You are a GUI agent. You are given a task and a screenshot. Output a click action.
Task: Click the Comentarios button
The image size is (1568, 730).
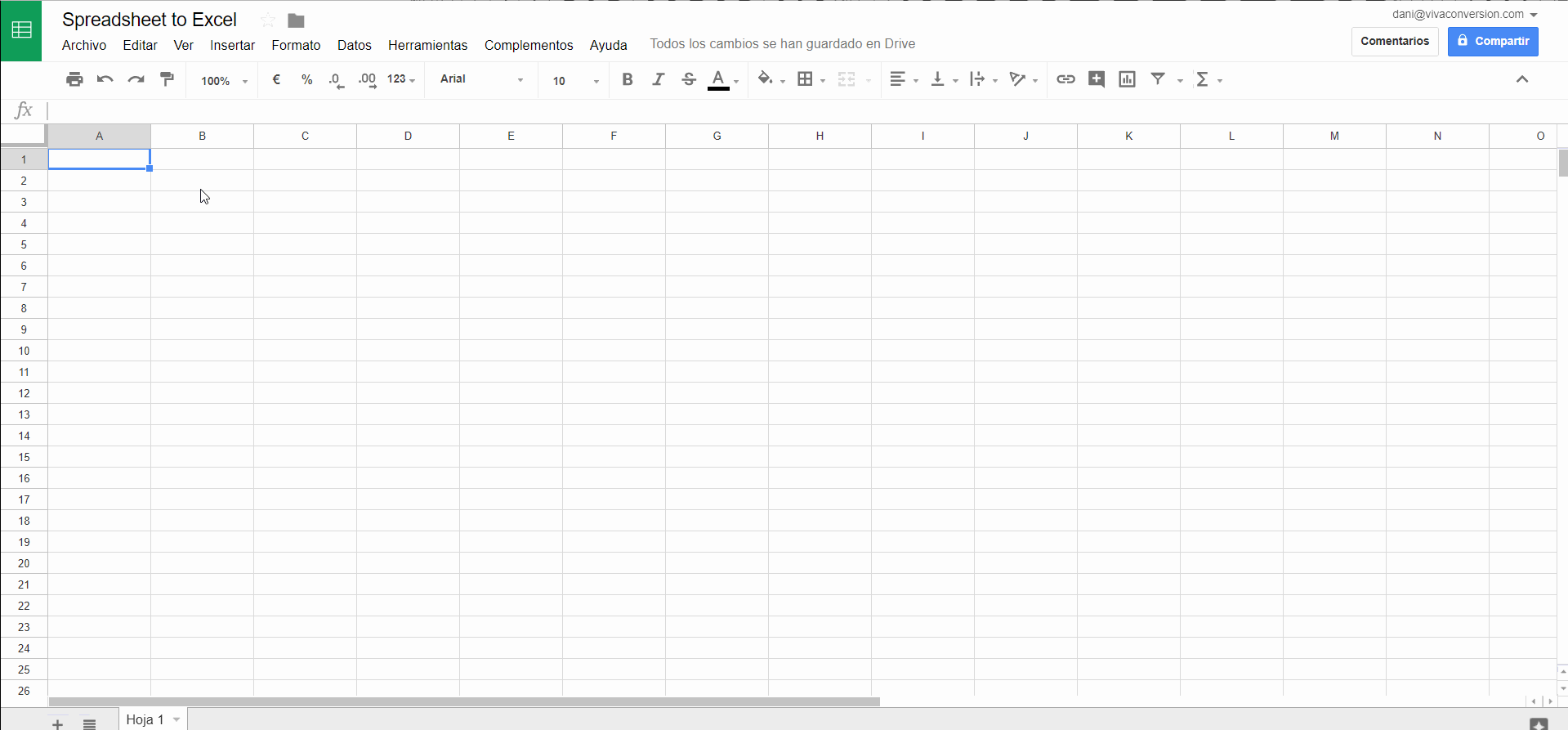click(x=1395, y=41)
